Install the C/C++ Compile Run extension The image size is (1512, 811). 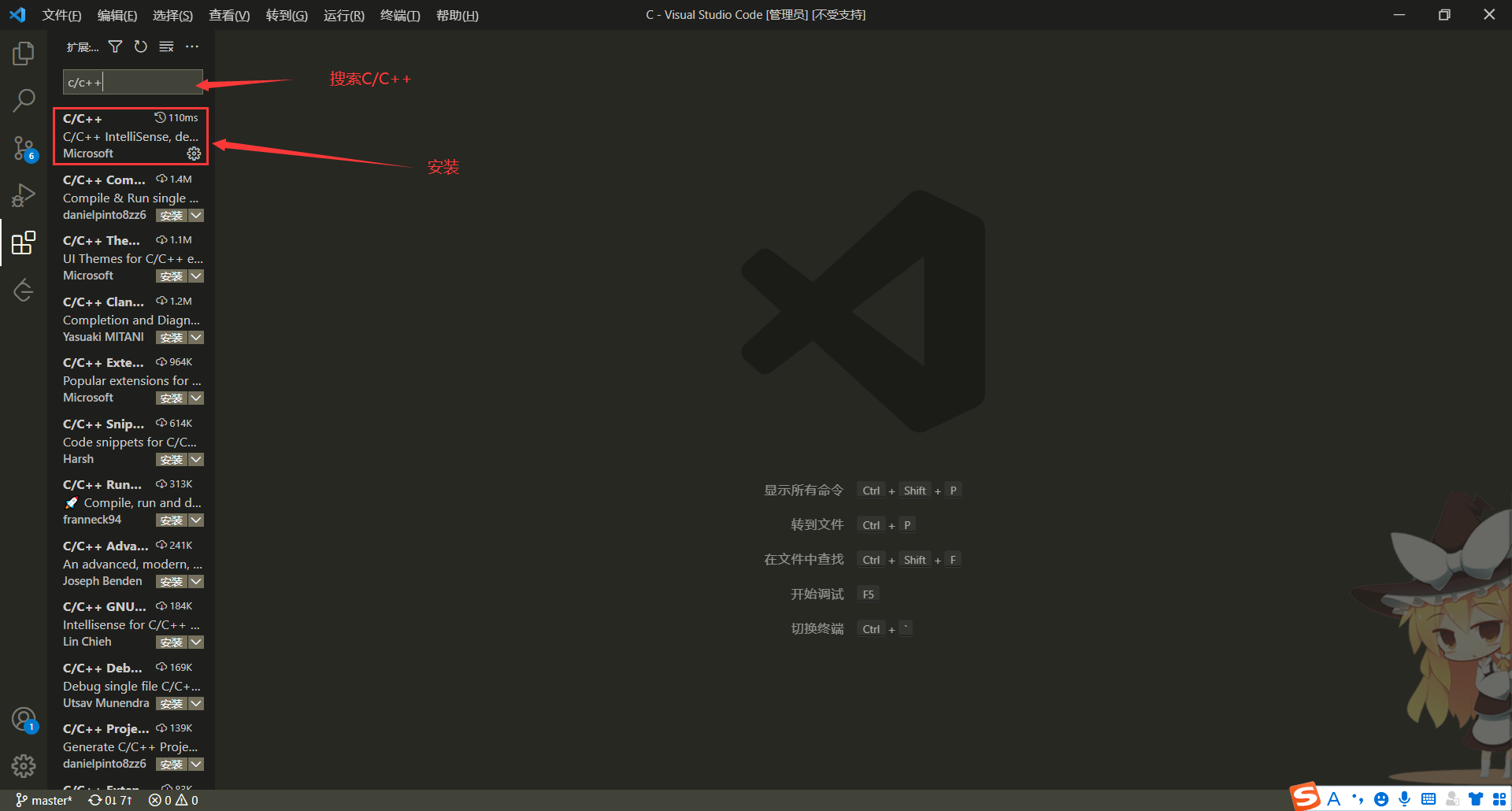(x=171, y=216)
